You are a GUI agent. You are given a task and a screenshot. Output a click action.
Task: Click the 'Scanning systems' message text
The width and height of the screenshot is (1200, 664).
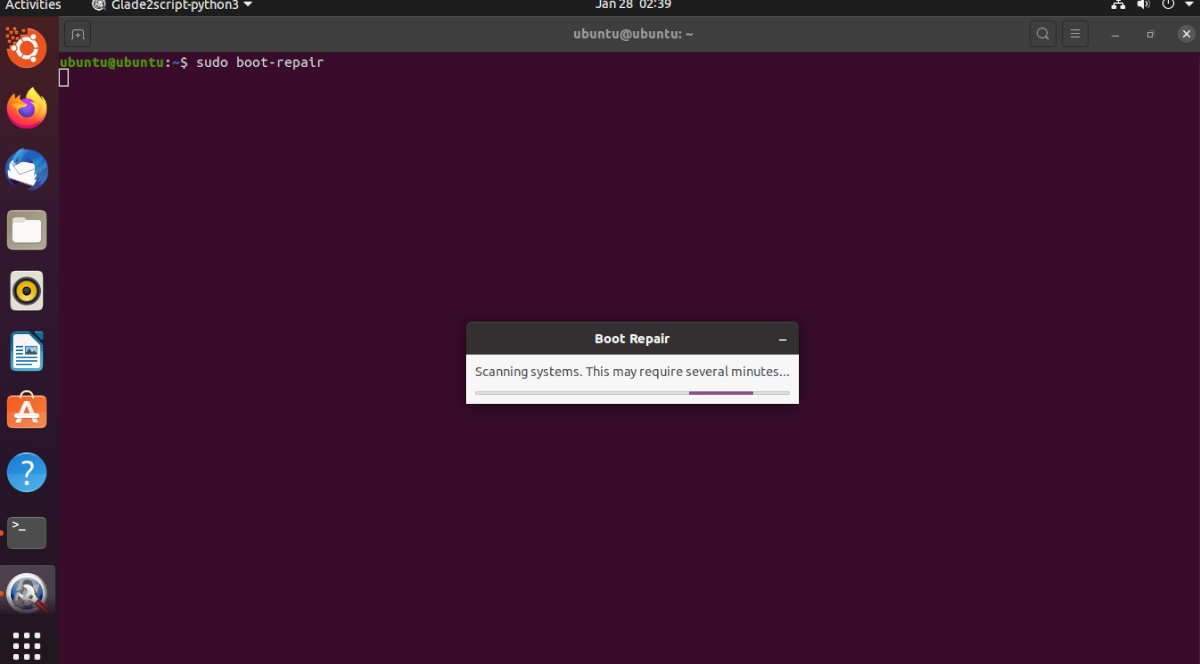tap(632, 371)
